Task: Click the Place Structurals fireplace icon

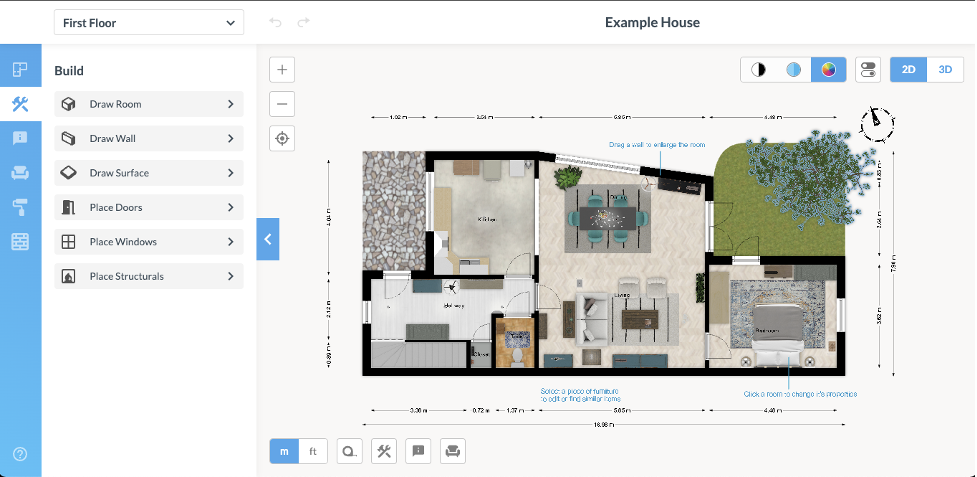Action: tap(69, 276)
